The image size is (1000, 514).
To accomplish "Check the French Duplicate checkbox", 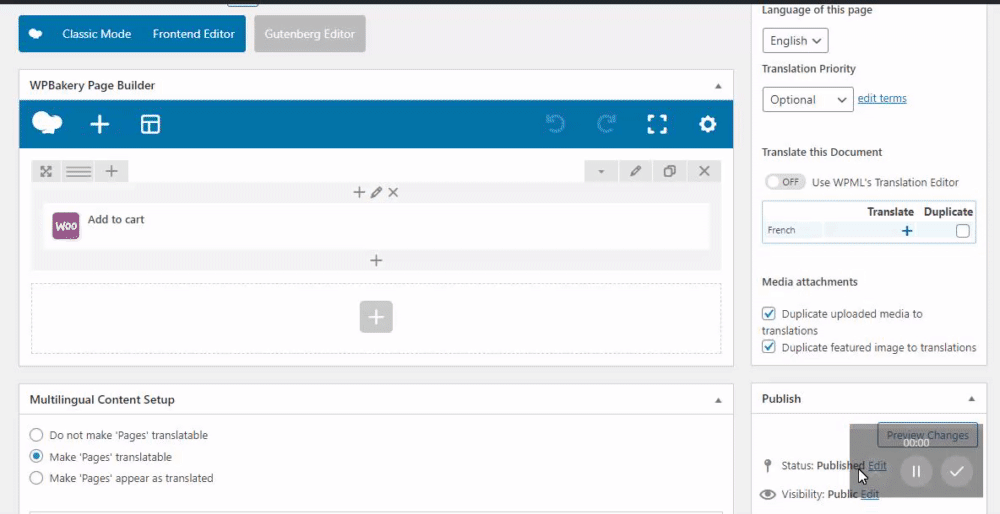I will point(962,231).
